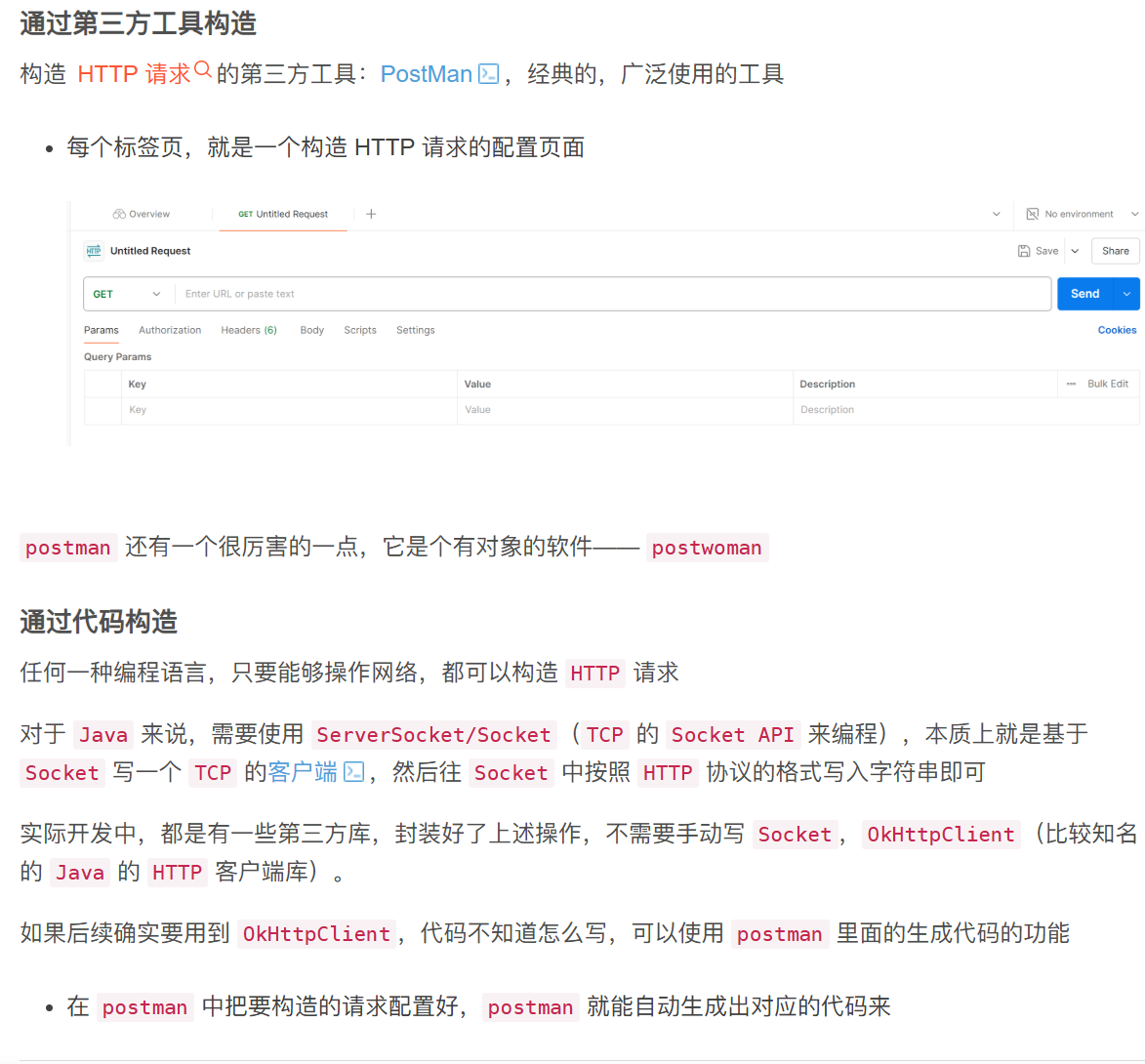
Task: Open the Headers (6) tab
Action: 249,330
